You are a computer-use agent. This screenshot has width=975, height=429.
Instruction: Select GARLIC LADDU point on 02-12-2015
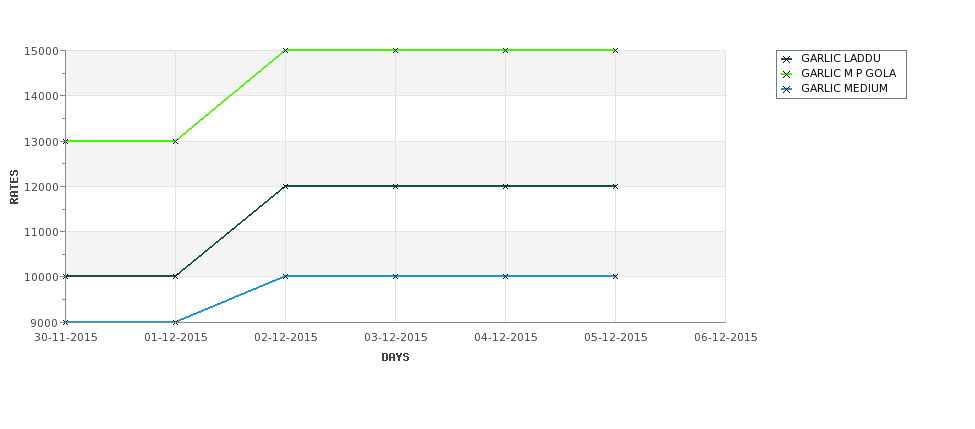point(285,186)
